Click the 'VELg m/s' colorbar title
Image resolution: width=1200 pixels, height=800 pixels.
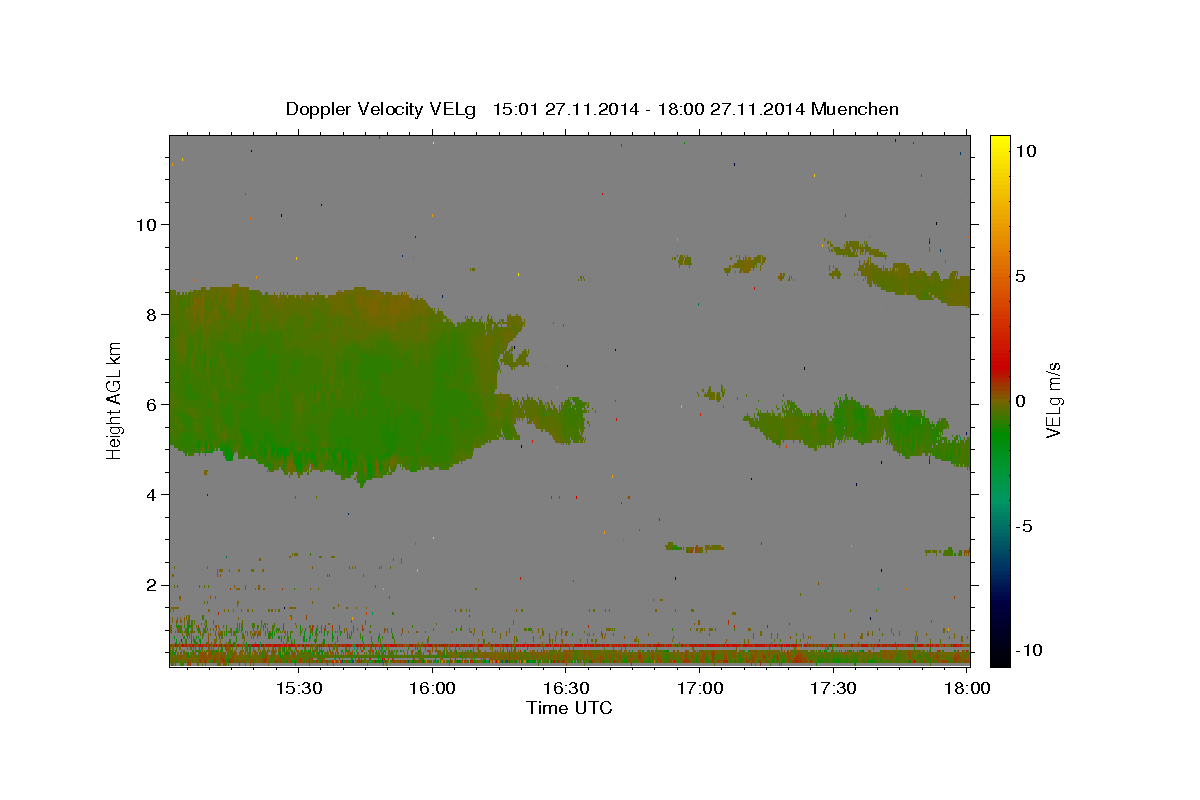tap(1054, 400)
